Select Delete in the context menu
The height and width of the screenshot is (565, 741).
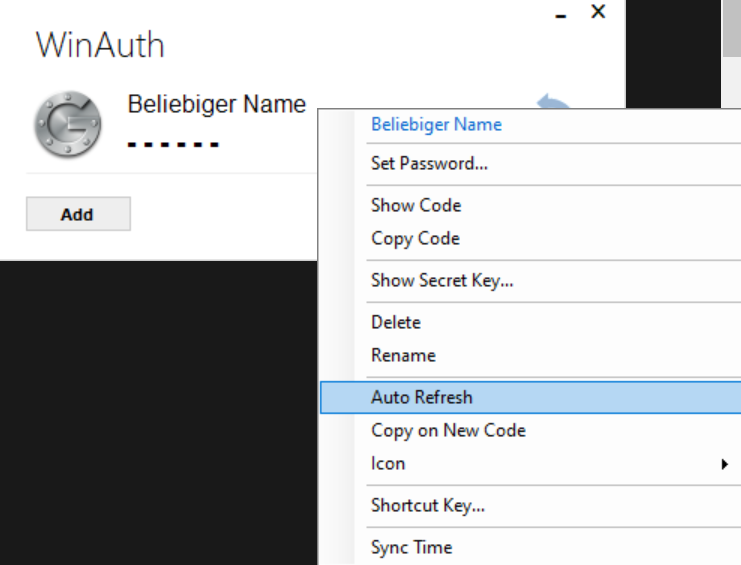tap(395, 322)
